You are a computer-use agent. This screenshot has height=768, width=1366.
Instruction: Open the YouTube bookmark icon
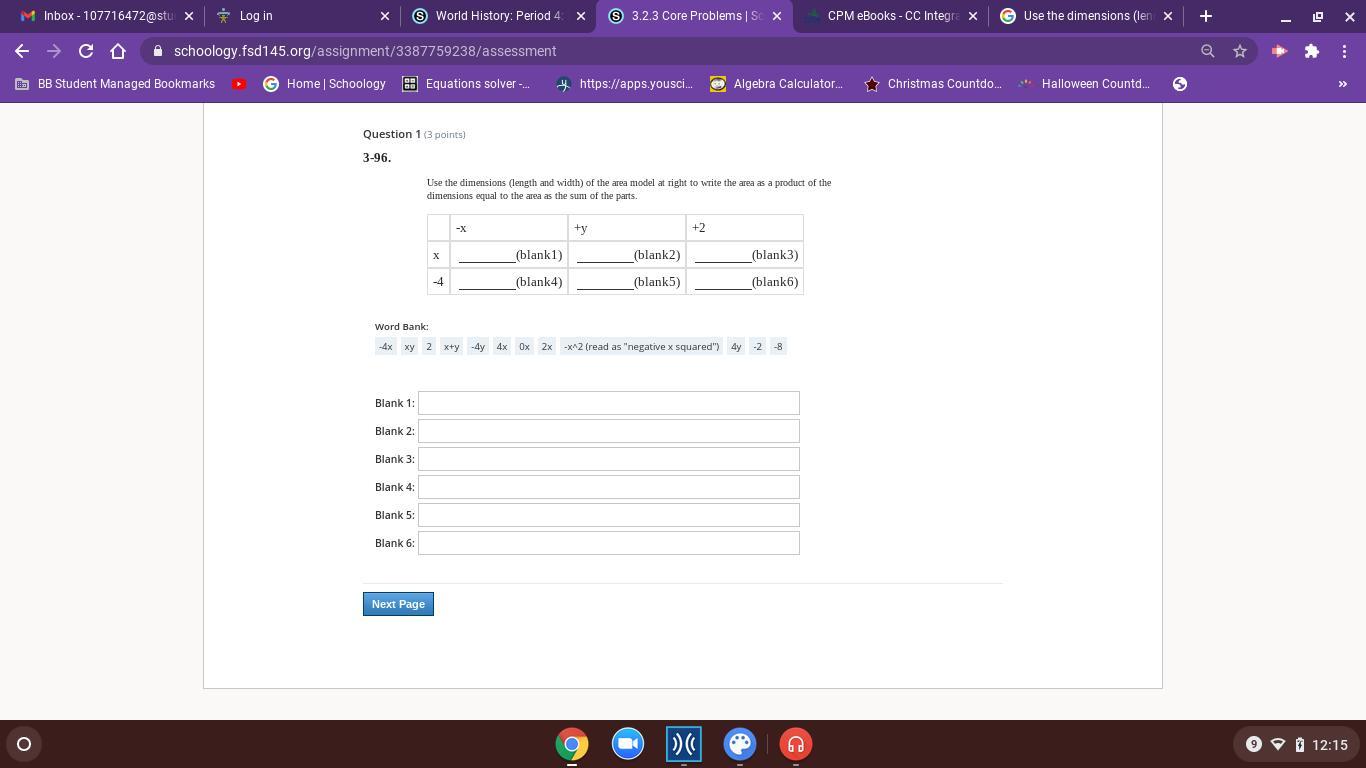(x=239, y=84)
